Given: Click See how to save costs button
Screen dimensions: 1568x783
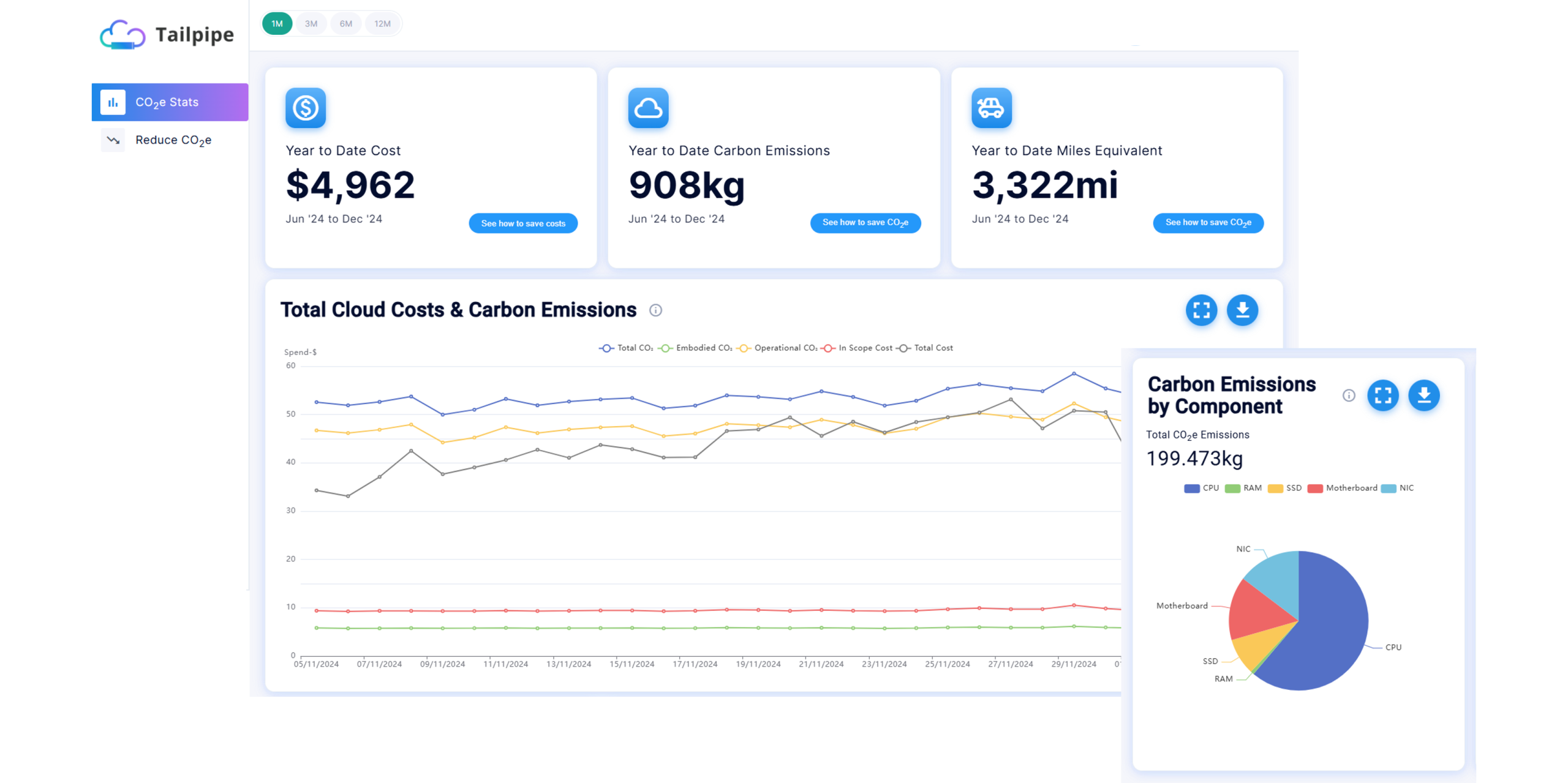Looking at the screenshot, I should tap(523, 223).
